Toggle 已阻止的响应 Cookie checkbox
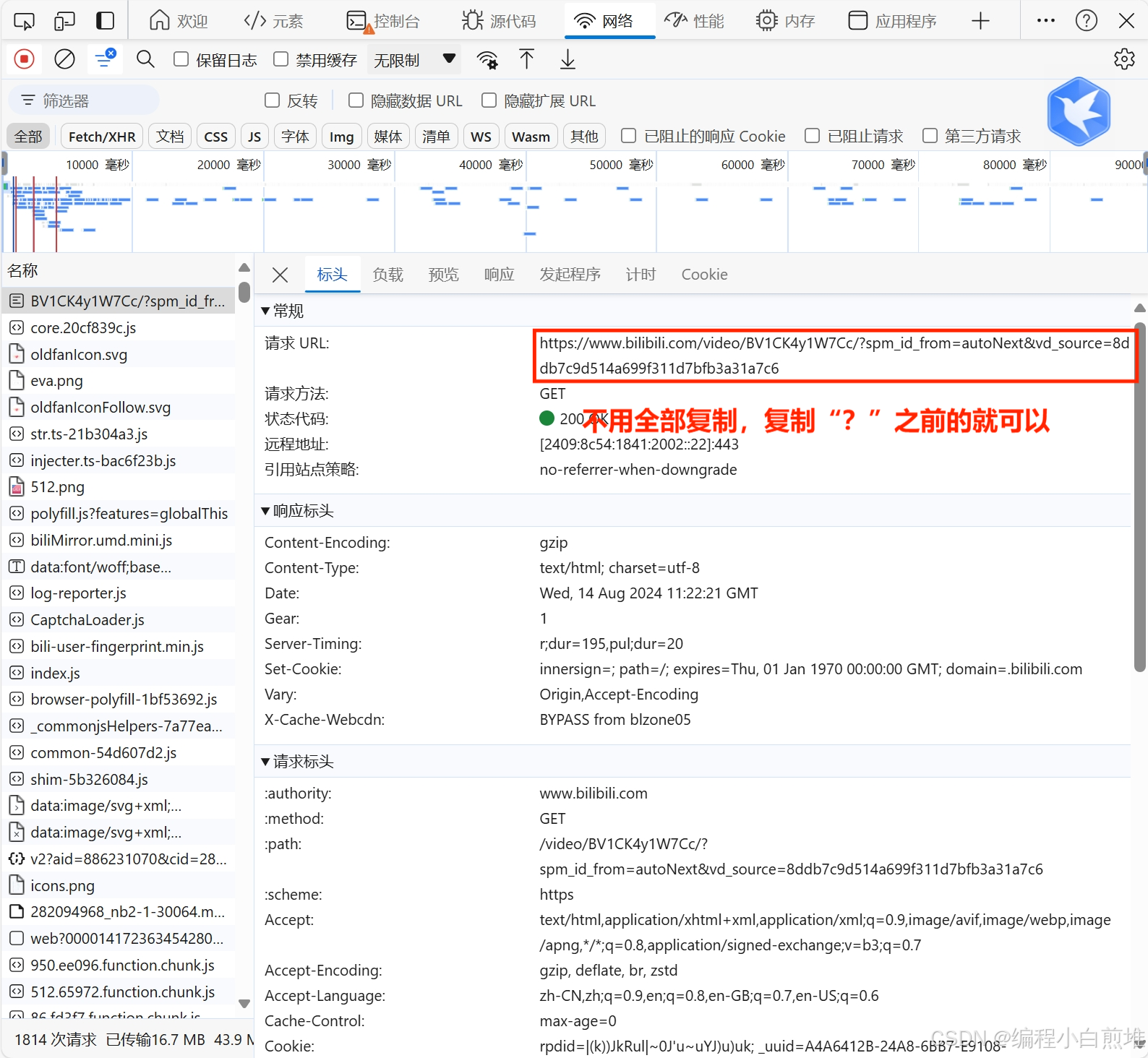 pos(629,136)
